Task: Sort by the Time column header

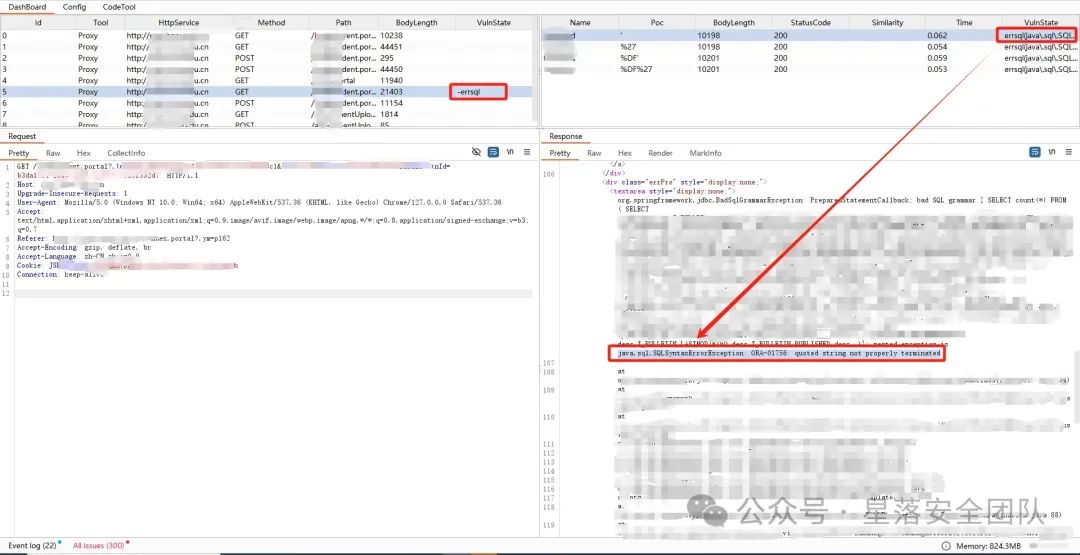Action: pos(964,23)
